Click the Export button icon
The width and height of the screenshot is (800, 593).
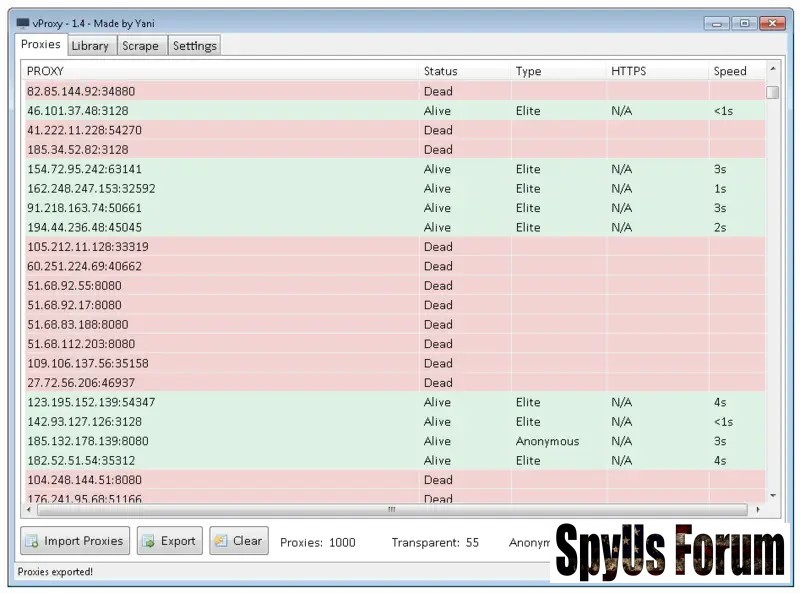point(149,541)
